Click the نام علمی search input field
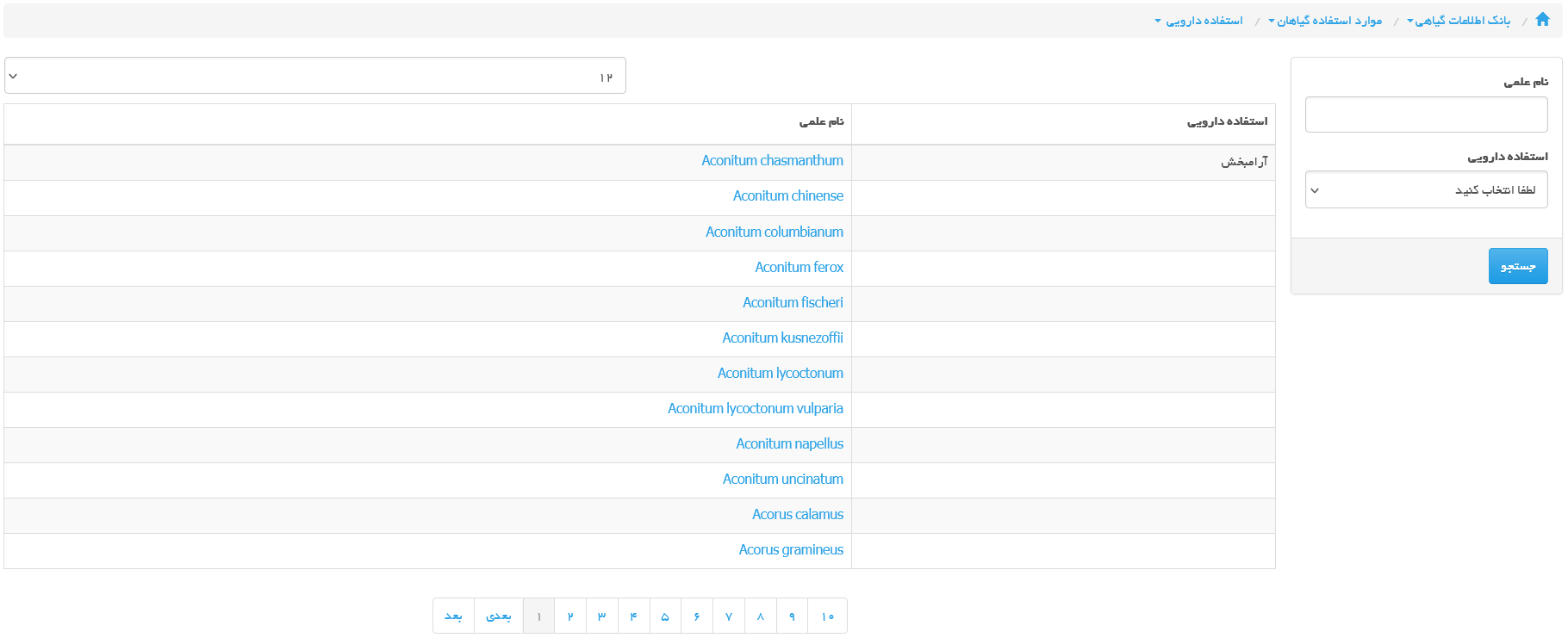The width and height of the screenshot is (1568, 638). point(1426,115)
